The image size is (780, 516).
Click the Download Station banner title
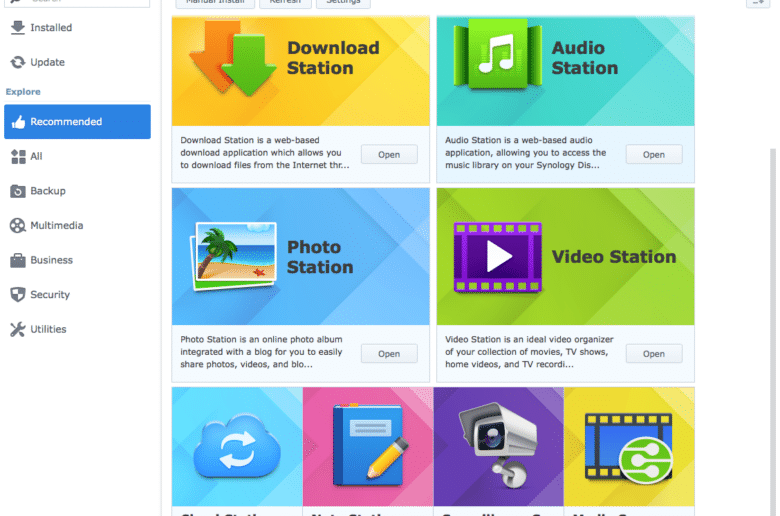coord(333,58)
